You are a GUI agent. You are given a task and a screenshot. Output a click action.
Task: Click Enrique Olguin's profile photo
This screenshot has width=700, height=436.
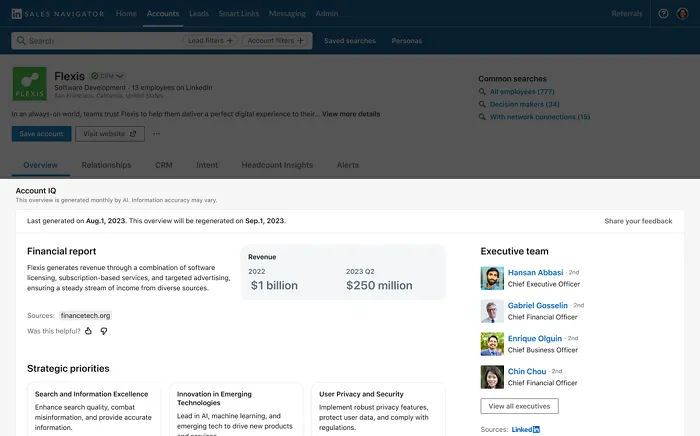point(492,344)
